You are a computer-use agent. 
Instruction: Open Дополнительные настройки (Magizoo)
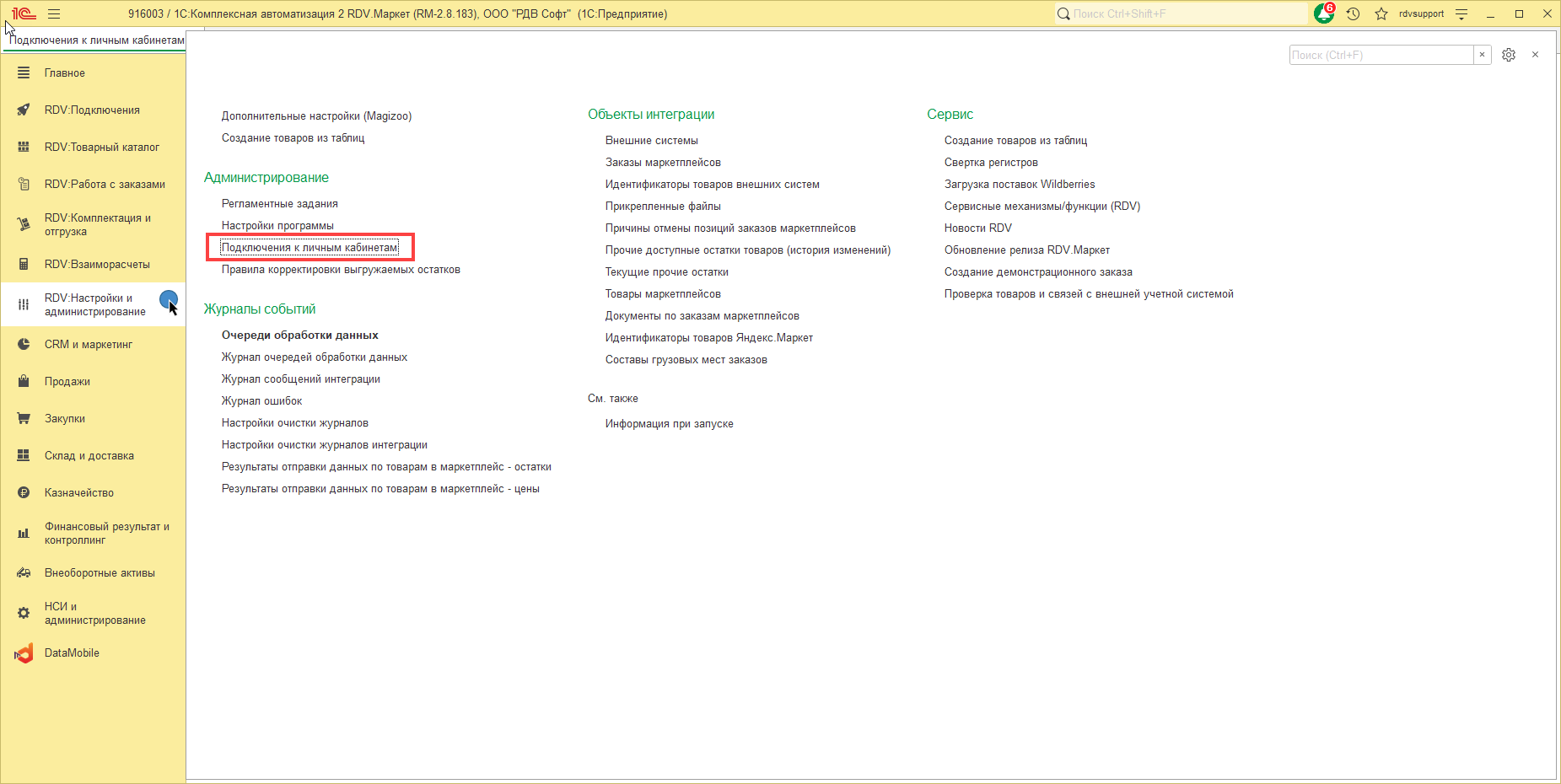point(316,116)
